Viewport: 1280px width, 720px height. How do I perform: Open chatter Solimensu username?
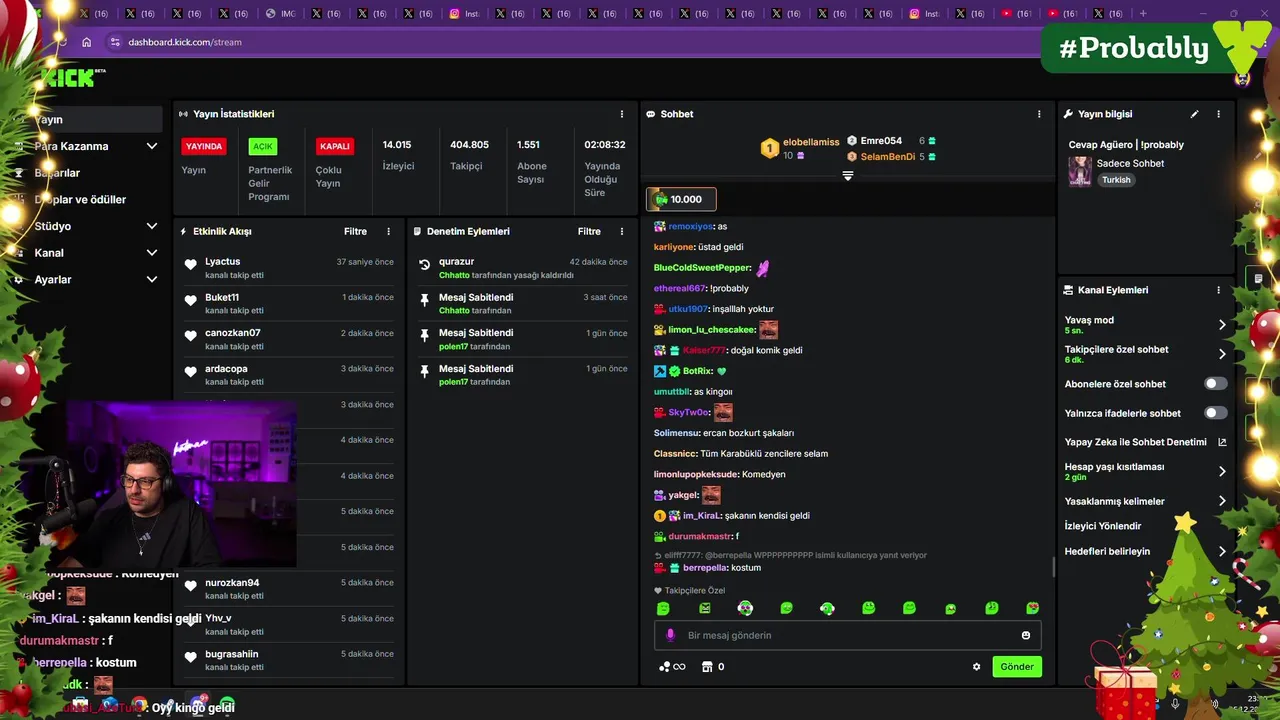[x=676, y=433]
